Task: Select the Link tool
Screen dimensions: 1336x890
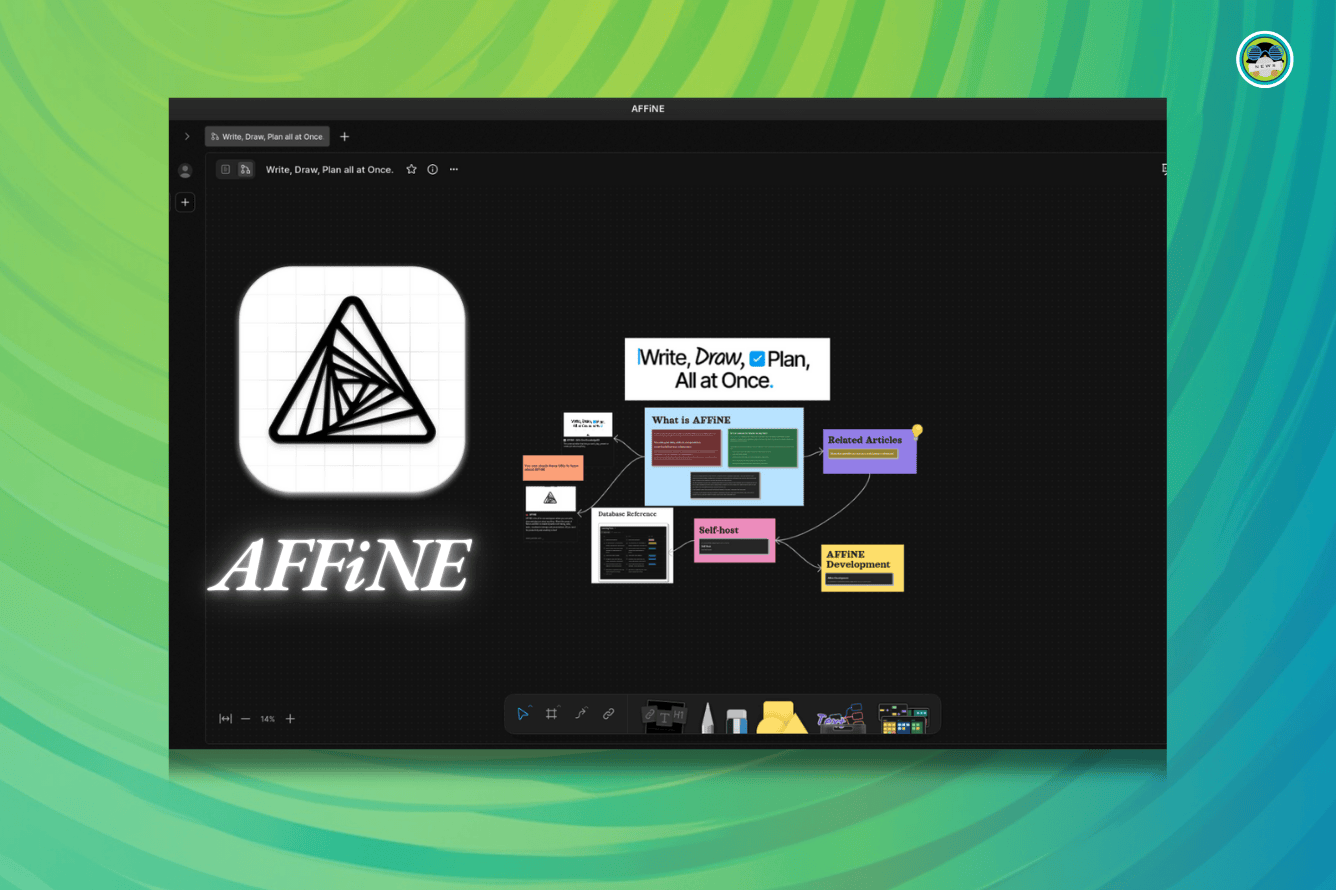Action: pyautogui.click(x=609, y=713)
